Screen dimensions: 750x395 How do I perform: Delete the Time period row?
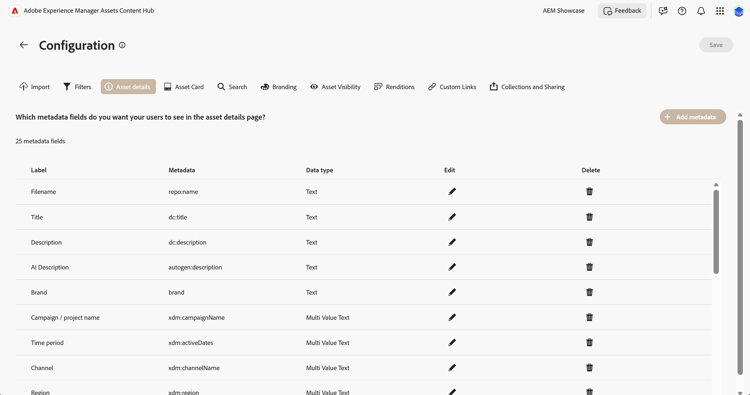pyautogui.click(x=589, y=342)
